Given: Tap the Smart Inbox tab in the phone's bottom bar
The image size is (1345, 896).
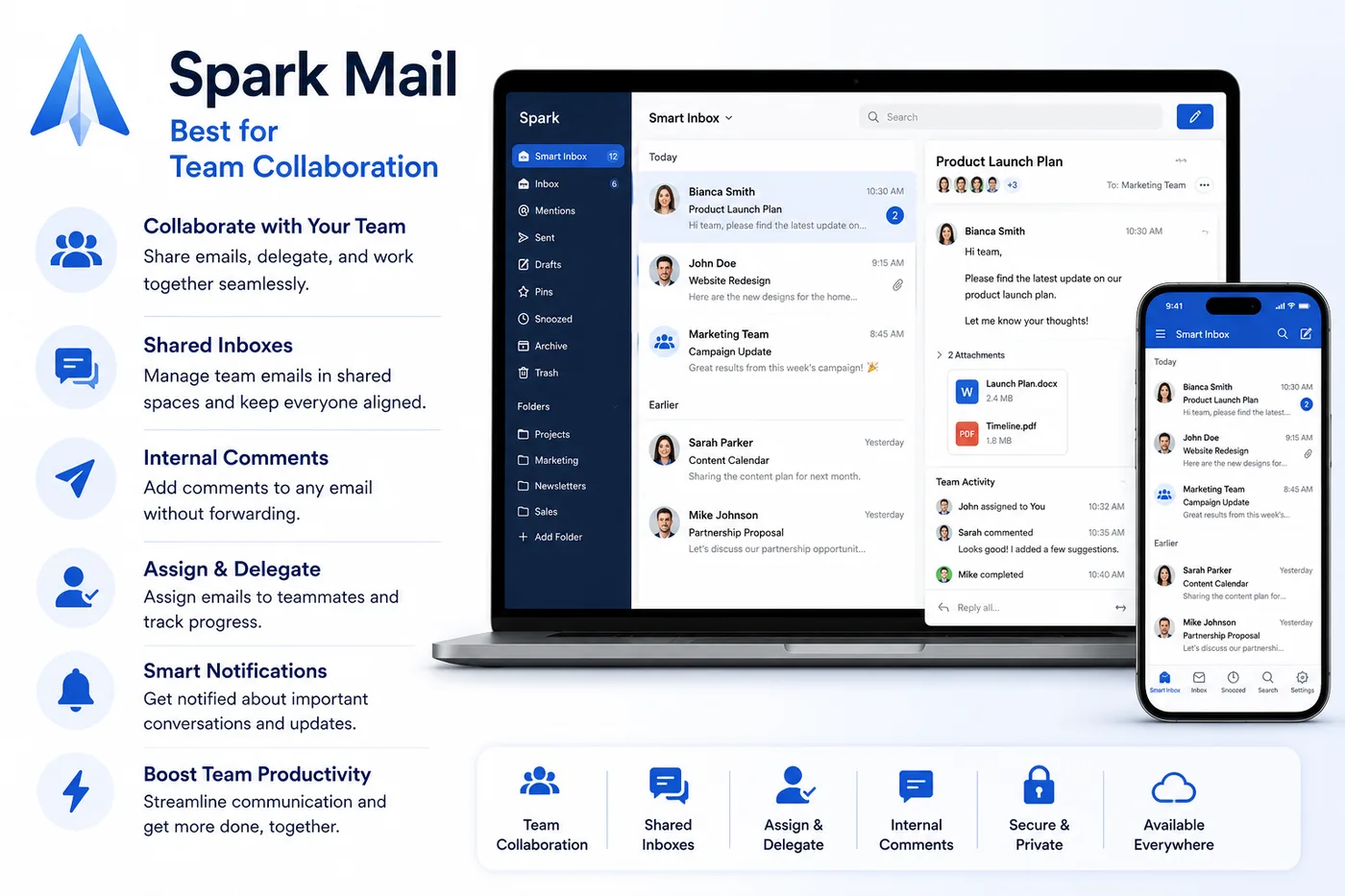Looking at the screenshot, I should (1164, 682).
